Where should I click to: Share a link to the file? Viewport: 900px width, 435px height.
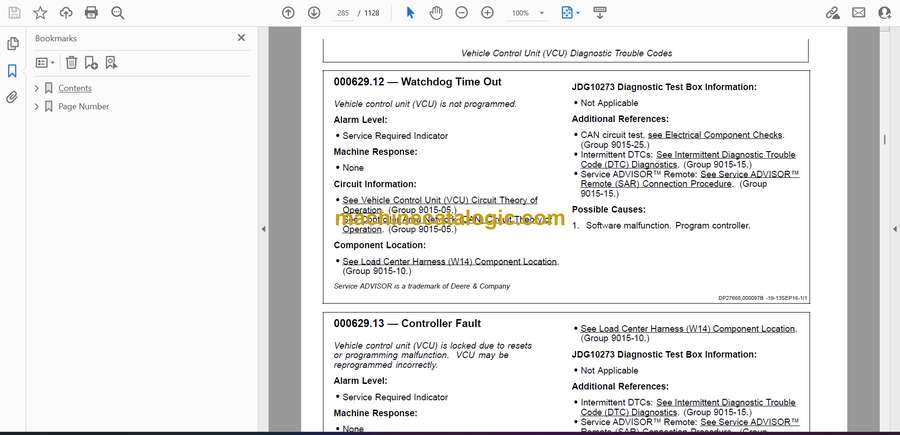(833, 13)
